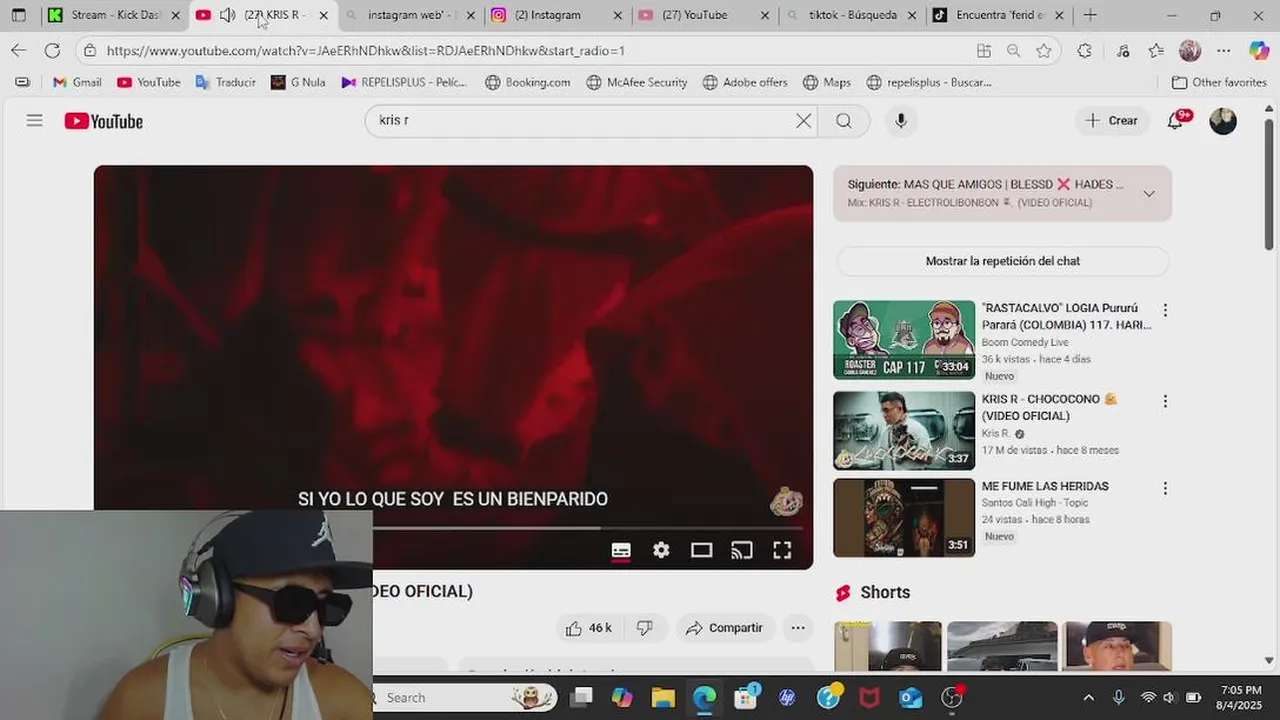Open the Favorites list star icon

[1157, 50]
